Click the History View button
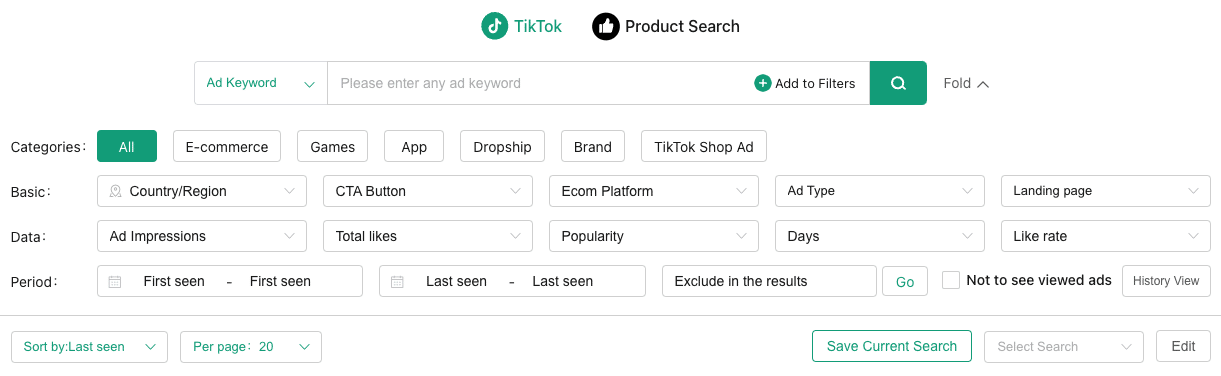1221x376 pixels. 1166,281
